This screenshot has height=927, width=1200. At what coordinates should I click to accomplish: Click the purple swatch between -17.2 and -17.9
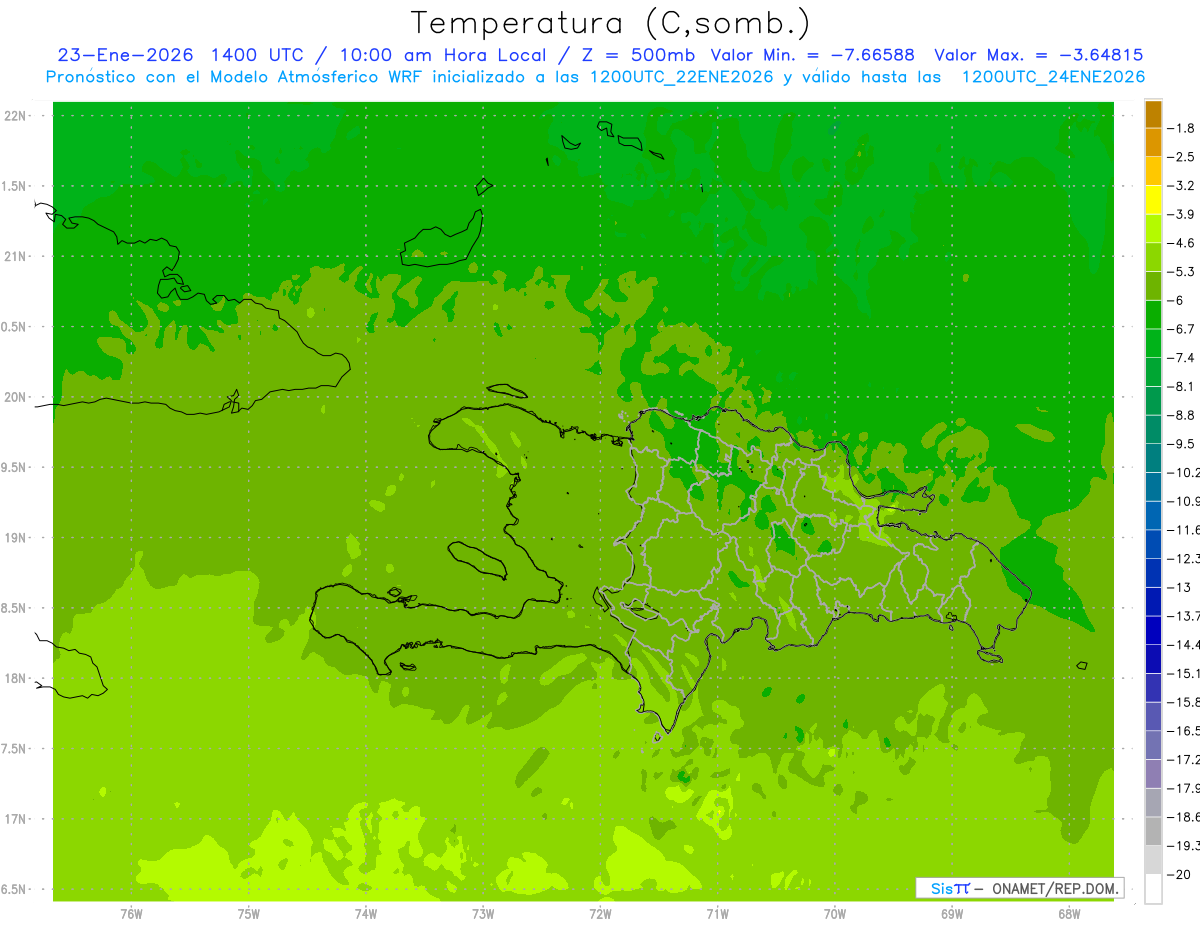click(1153, 773)
